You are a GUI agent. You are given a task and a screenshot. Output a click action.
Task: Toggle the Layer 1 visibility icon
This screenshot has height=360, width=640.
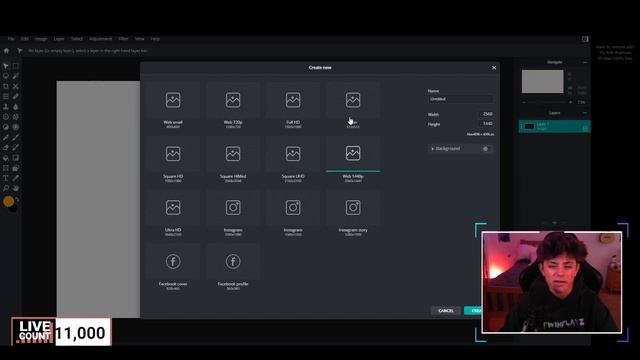point(585,129)
